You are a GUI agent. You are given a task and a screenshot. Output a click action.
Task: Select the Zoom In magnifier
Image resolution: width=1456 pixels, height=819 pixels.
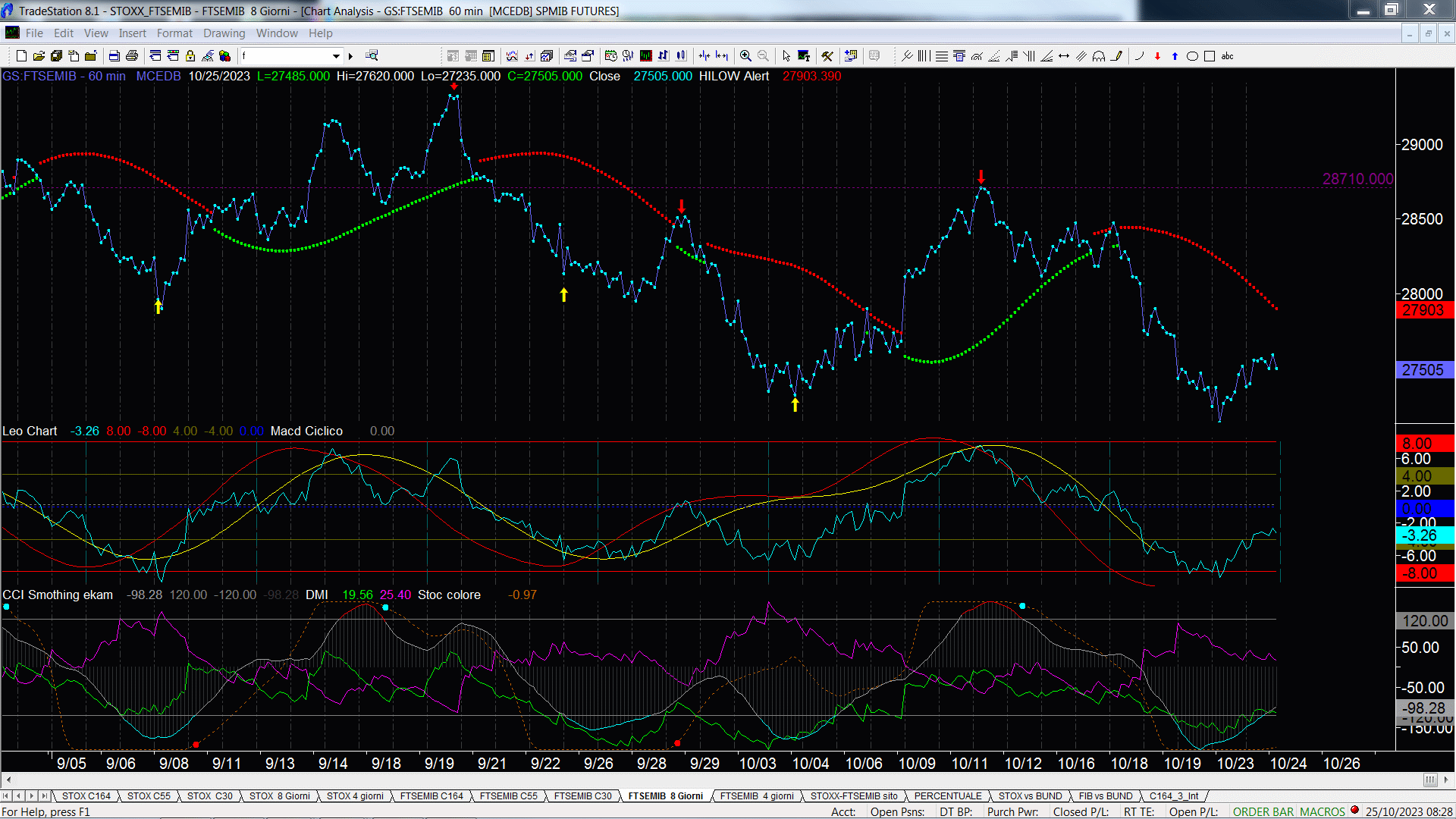[x=746, y=56]
